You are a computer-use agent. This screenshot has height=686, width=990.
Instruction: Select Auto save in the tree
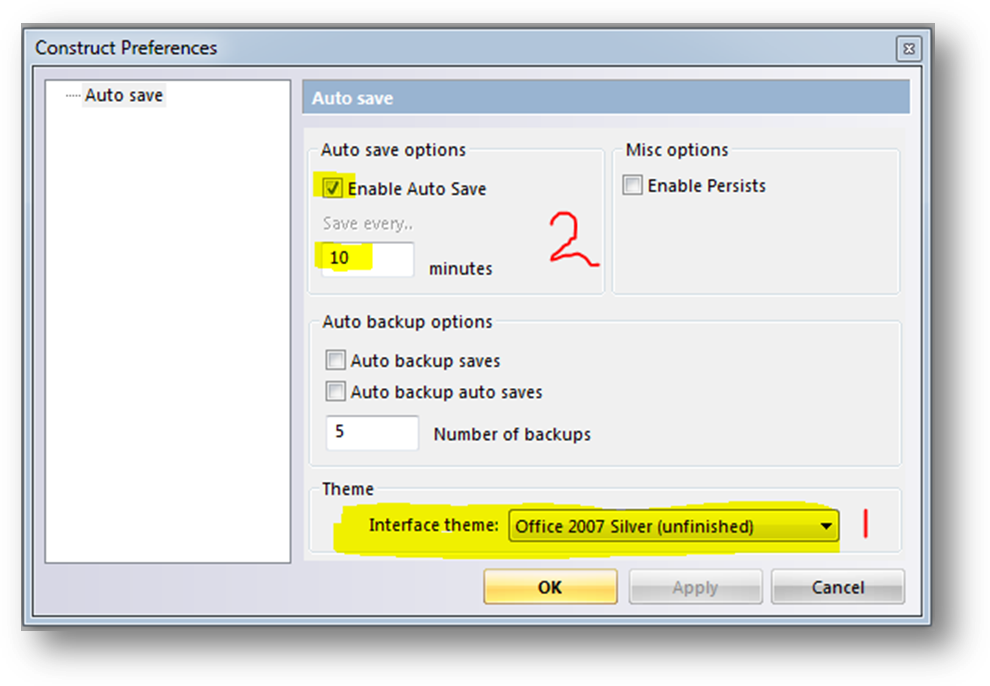[124, 95]
